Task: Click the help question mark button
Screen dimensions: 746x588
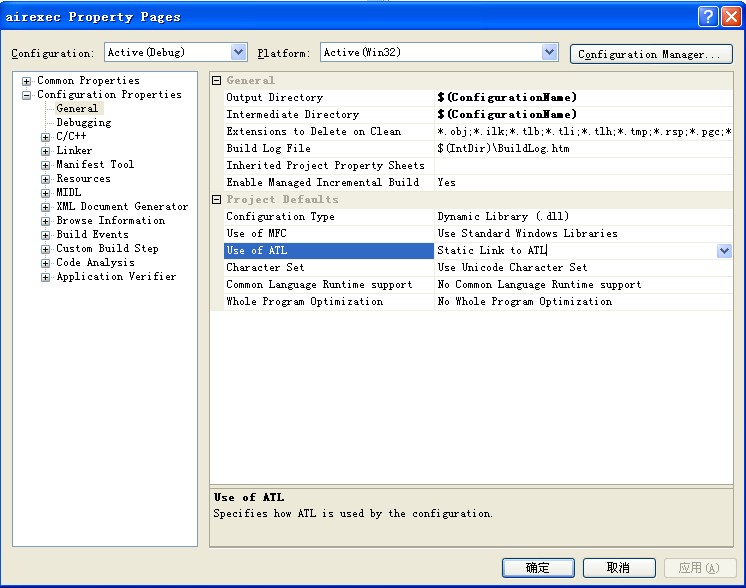Action: pos(708,17)
